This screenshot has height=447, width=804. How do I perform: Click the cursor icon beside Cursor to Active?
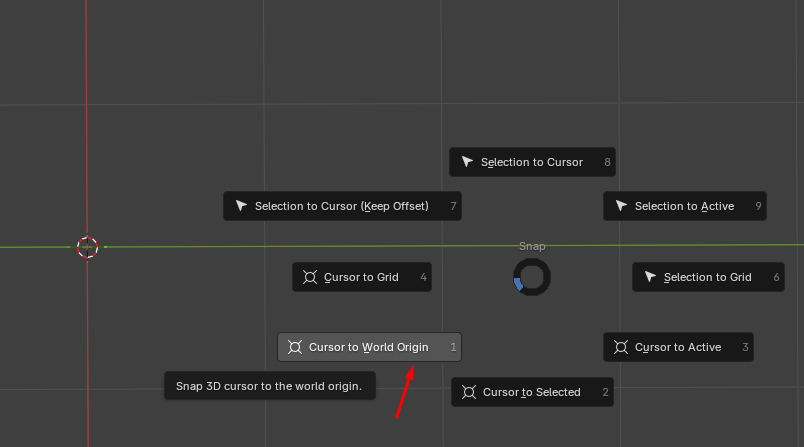[x=621, y=347]
